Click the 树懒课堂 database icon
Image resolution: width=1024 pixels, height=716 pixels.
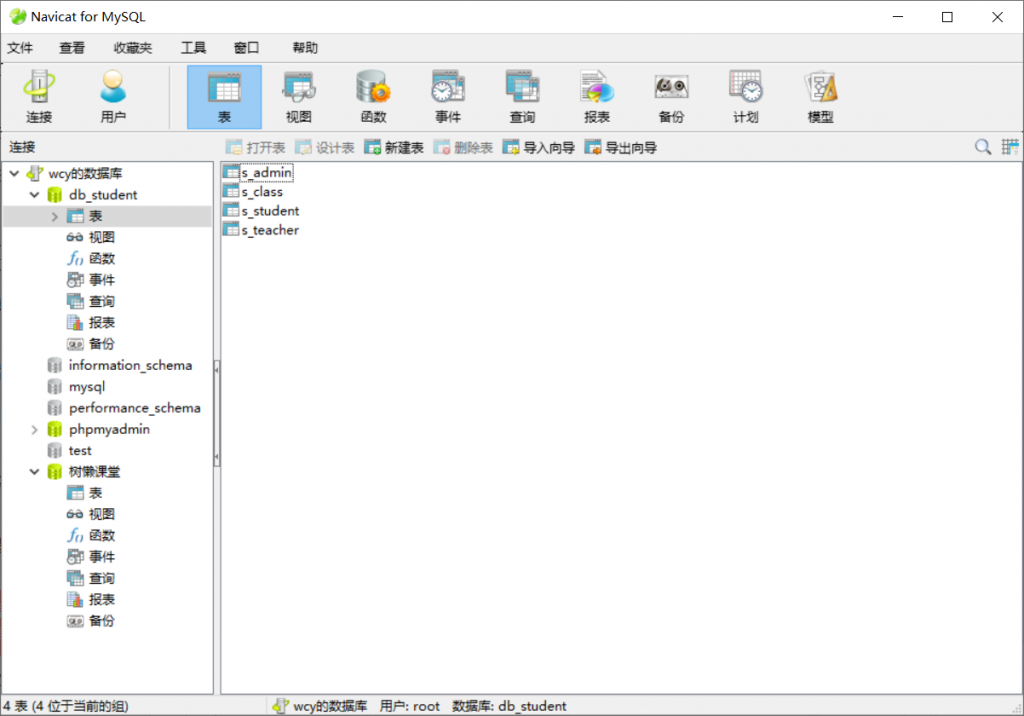pos(55,472)
